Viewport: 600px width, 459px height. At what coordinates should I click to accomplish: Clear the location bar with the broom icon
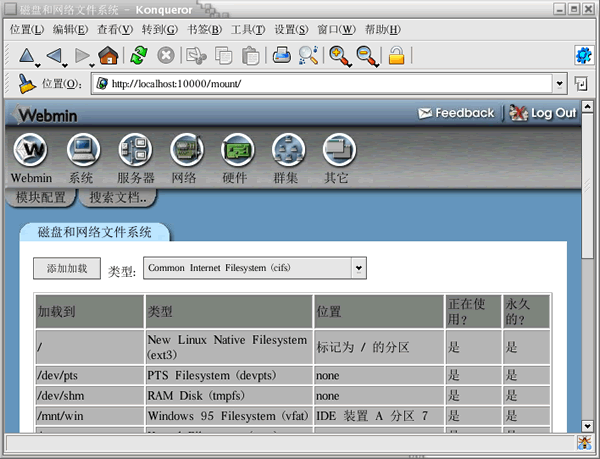coord(26,83)
